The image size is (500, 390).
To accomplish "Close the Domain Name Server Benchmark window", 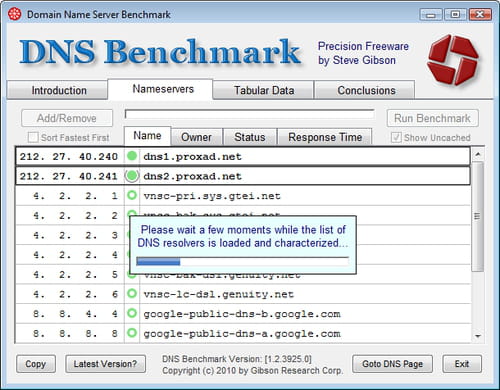I will (x=480, y=15).
